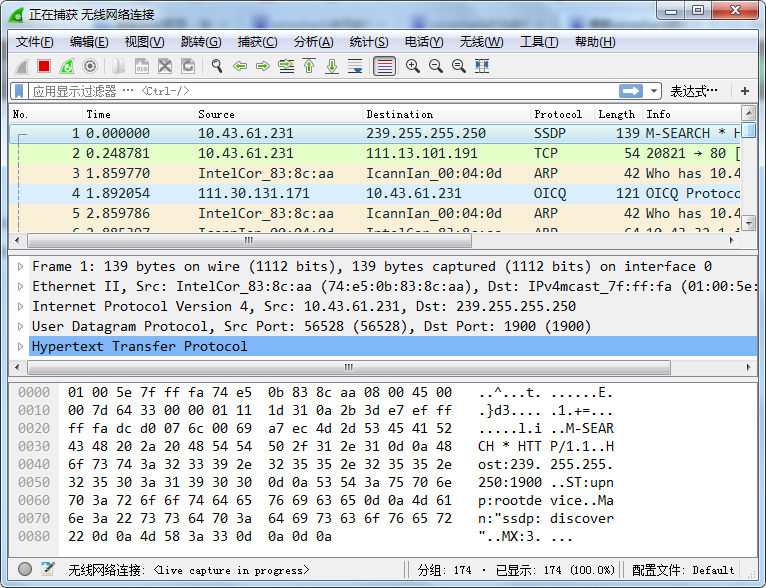Open the 编辑(E) menu

click(x=89, y=42)
